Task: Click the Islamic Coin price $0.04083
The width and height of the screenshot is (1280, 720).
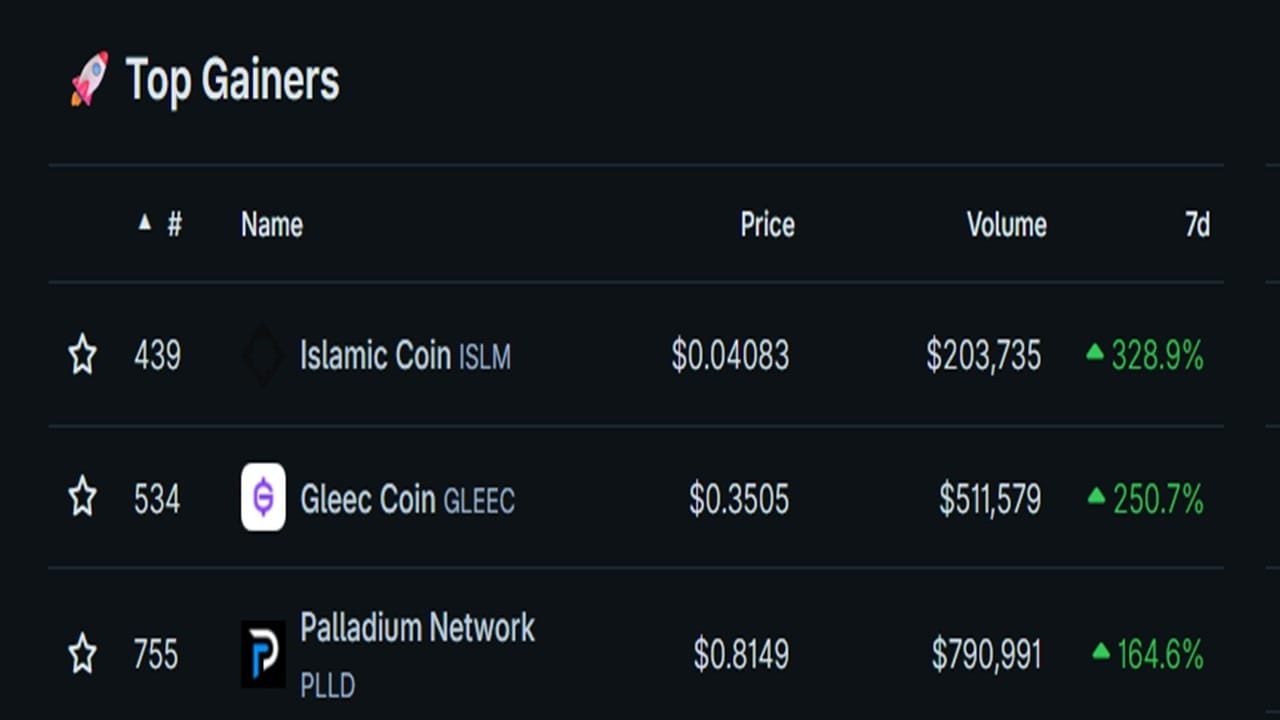Action: coord(730,356)
